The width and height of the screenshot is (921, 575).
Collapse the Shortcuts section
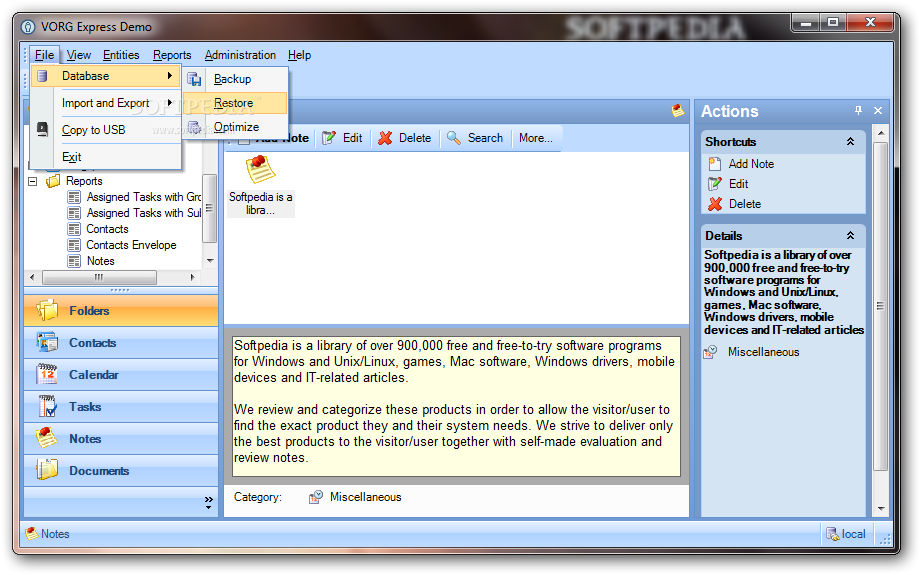pos(850,142)
